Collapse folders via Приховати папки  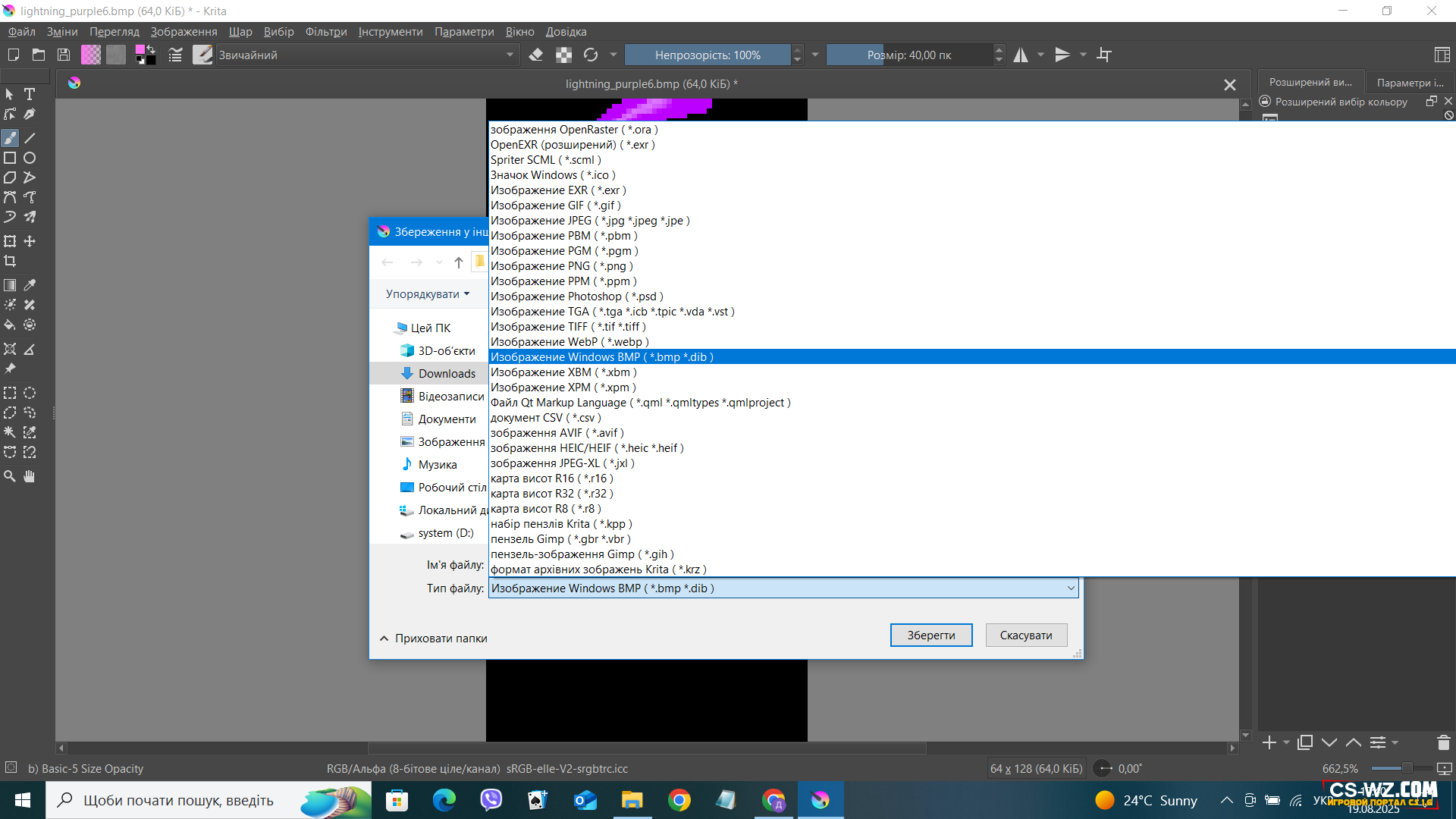click(x=434, y=639)
